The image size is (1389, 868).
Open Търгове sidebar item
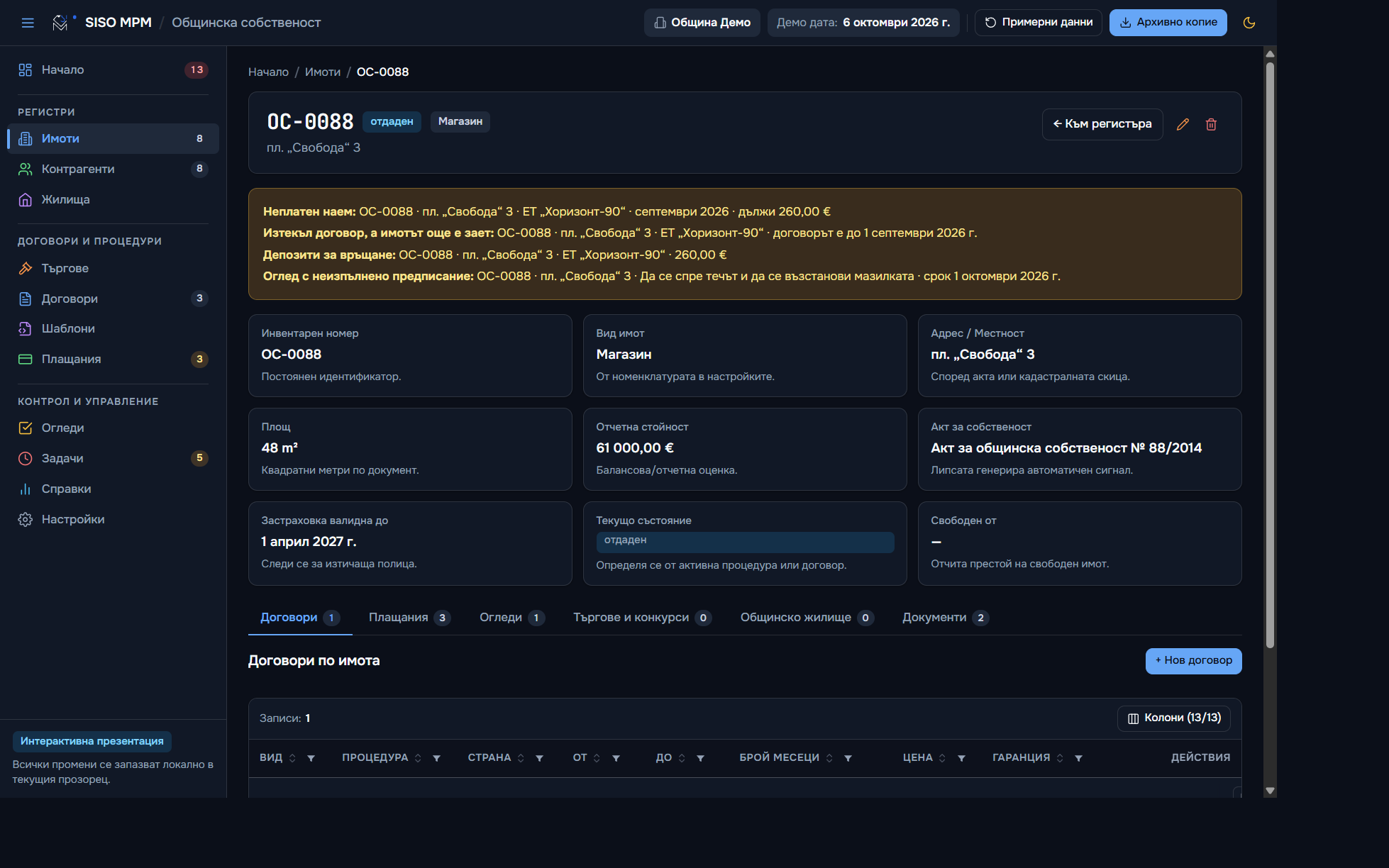point(113,268)
